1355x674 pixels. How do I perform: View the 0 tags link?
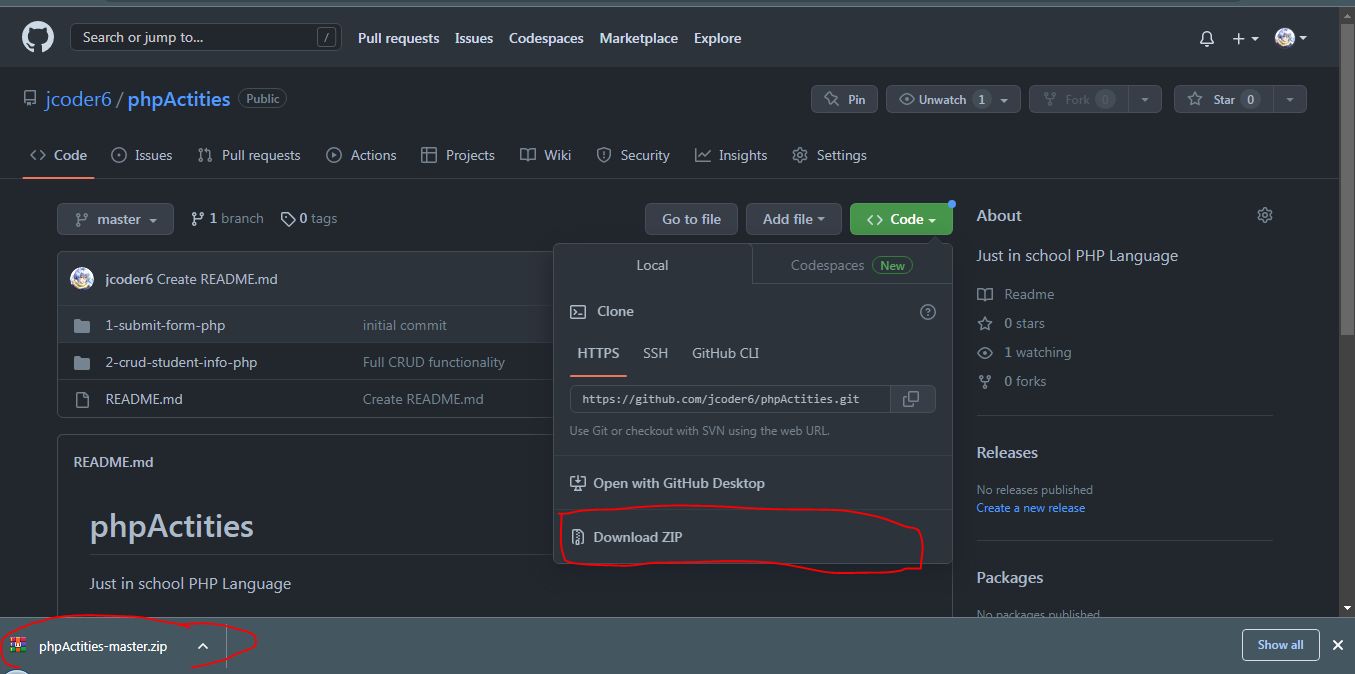[309, 219]
